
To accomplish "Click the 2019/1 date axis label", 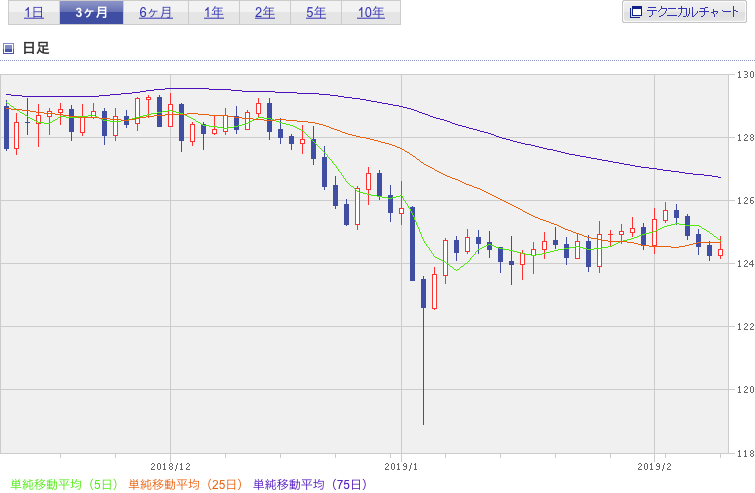I will click(401, 467).
